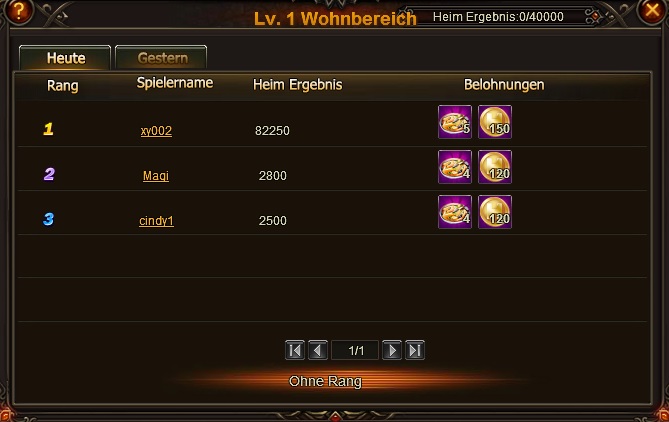Jump to the last page

tap(415, 350)
